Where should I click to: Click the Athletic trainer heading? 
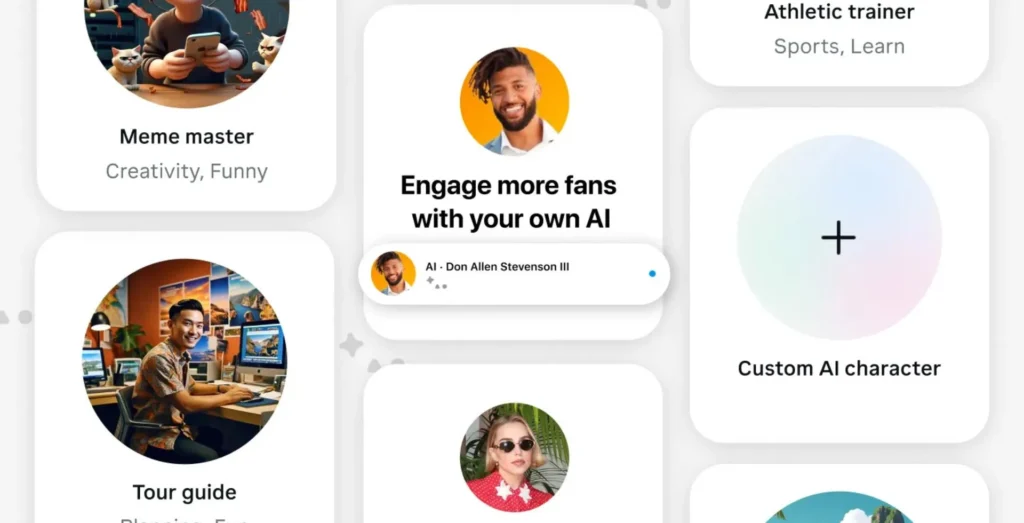[839, 11]
